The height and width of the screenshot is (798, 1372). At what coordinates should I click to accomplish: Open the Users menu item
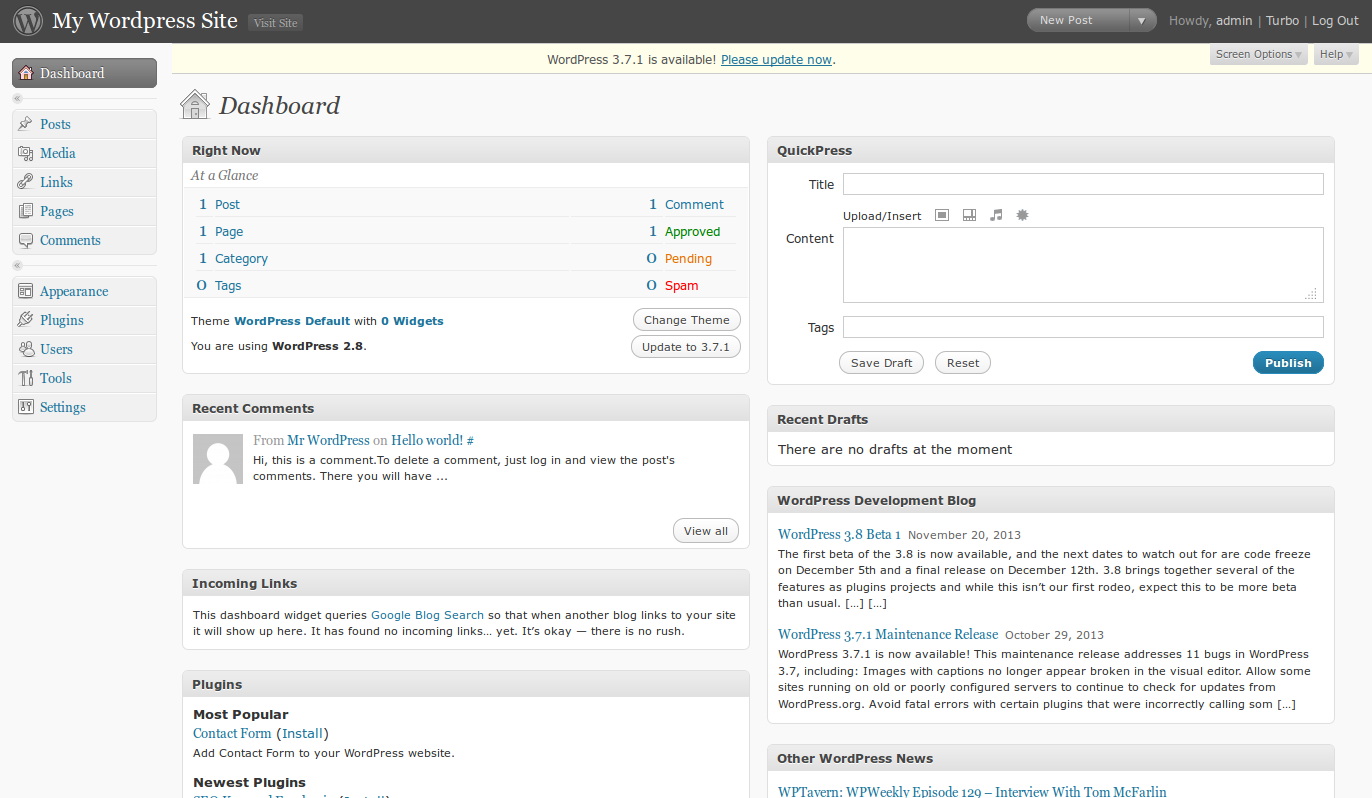coord(84,349)
